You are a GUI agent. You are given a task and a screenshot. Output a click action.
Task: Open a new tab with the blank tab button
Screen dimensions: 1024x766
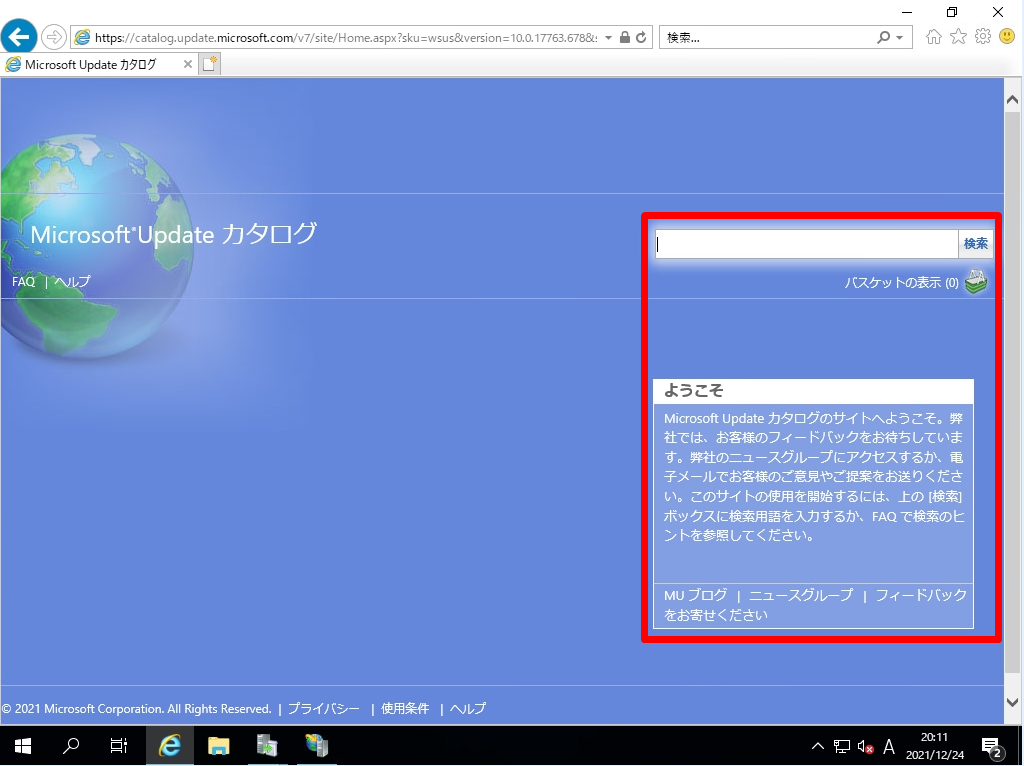point(210,64)
